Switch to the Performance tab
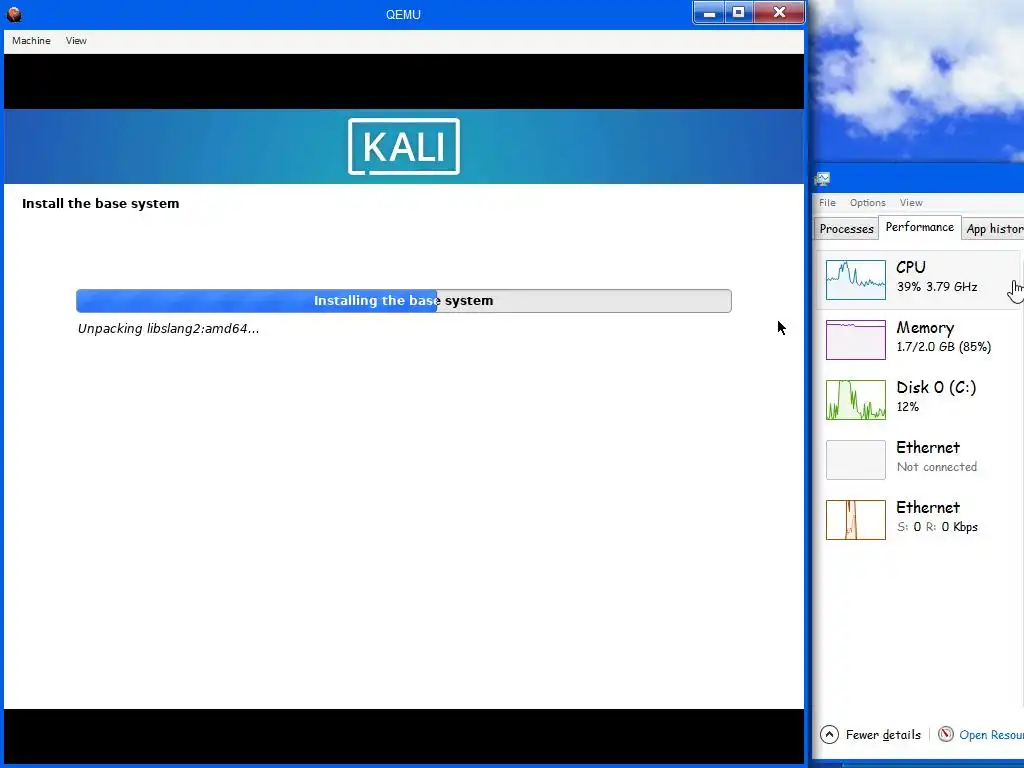The width and height of the screenshot is (1024, 768). (920, 227)
